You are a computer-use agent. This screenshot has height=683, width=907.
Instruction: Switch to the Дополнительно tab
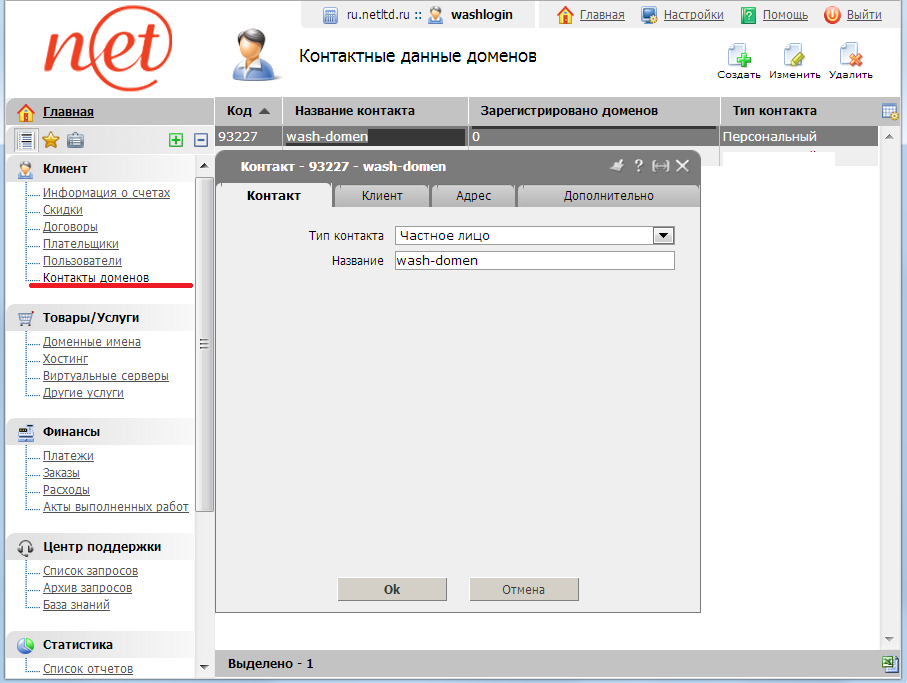608,196
